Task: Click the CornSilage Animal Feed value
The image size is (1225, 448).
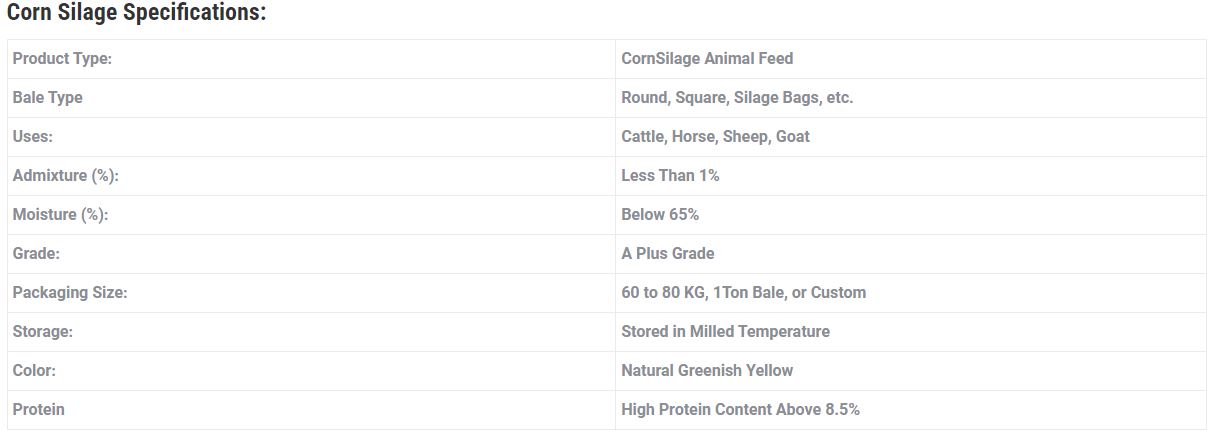Action: 707,59
